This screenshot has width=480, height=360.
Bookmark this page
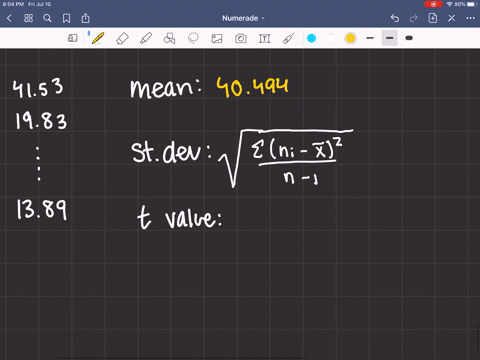66,18
